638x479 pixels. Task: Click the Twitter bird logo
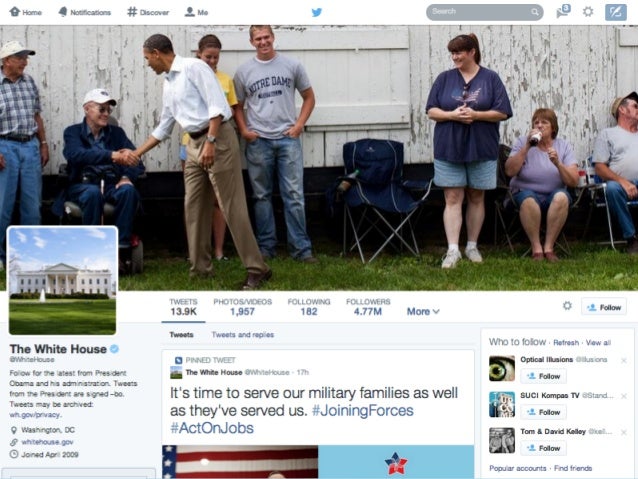[x=317, y=12]
